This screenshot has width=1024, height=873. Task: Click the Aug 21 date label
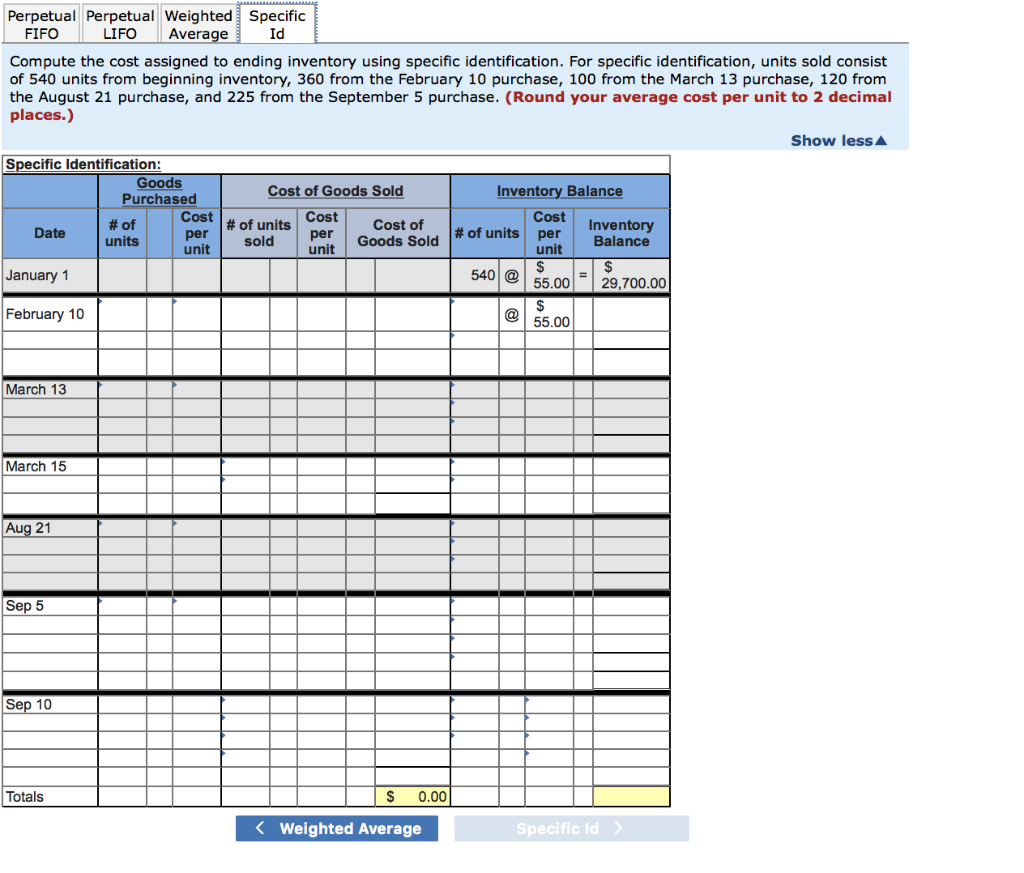[x=28, y=528]
